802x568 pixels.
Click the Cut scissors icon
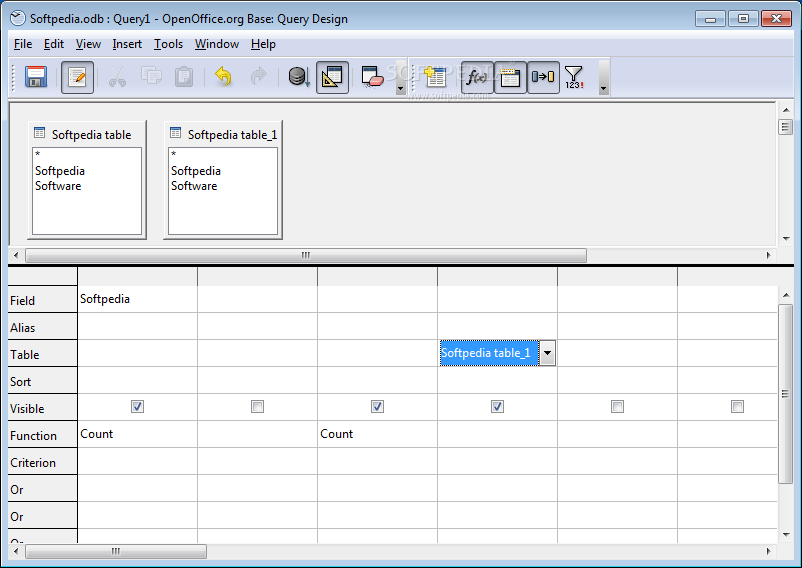[x=118, y=77]
